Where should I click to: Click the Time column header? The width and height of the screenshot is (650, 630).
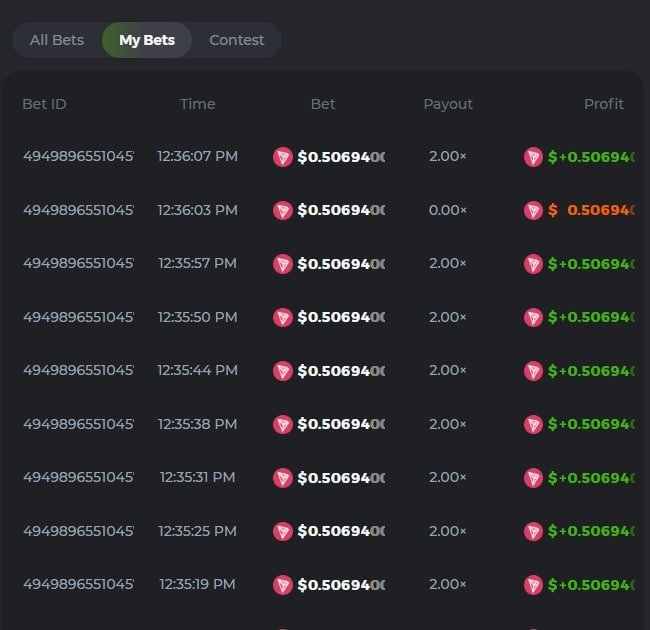(197, 104)
